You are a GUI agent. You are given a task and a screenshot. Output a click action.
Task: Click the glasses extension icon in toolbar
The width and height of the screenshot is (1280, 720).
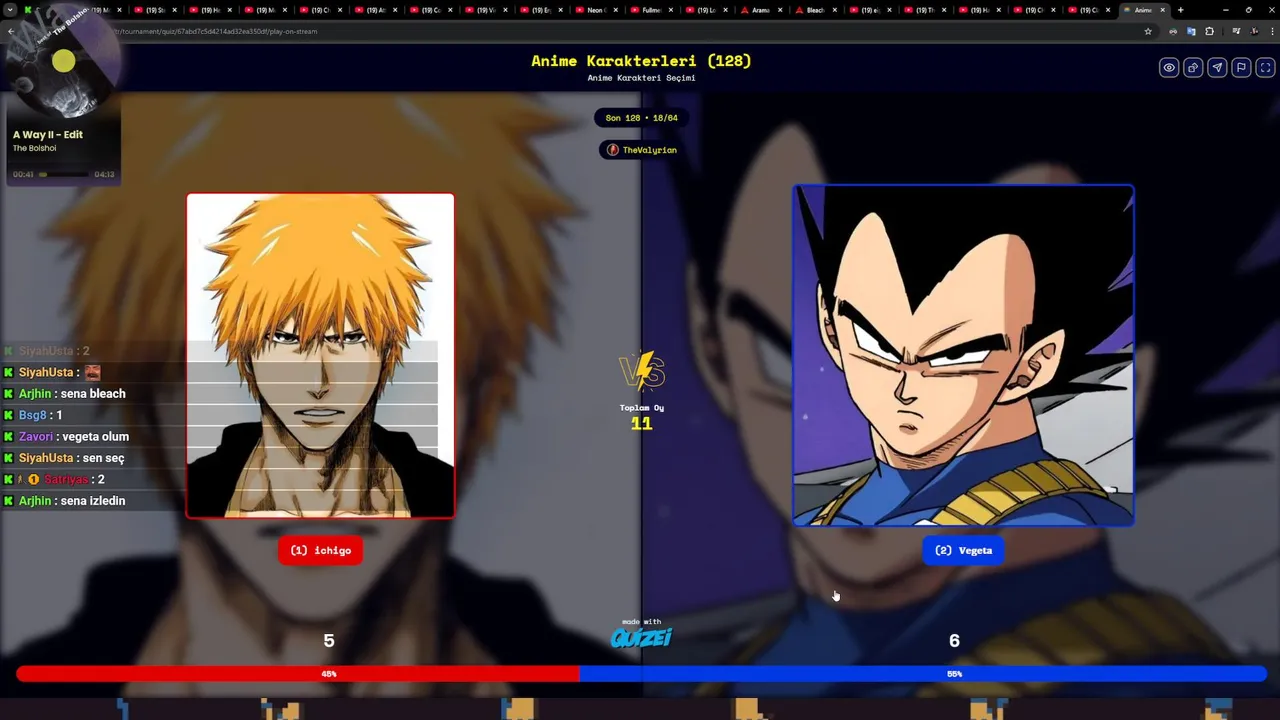coord(1173,31)
